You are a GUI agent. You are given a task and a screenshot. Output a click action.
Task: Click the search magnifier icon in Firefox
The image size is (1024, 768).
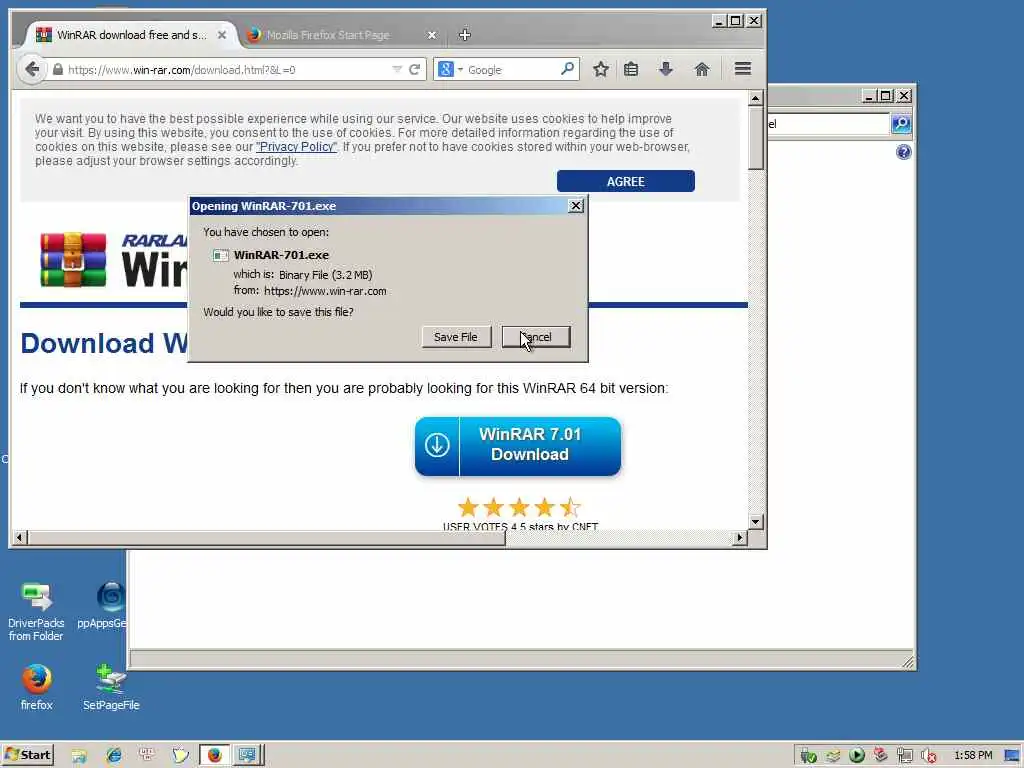click(x=568, y=69)
